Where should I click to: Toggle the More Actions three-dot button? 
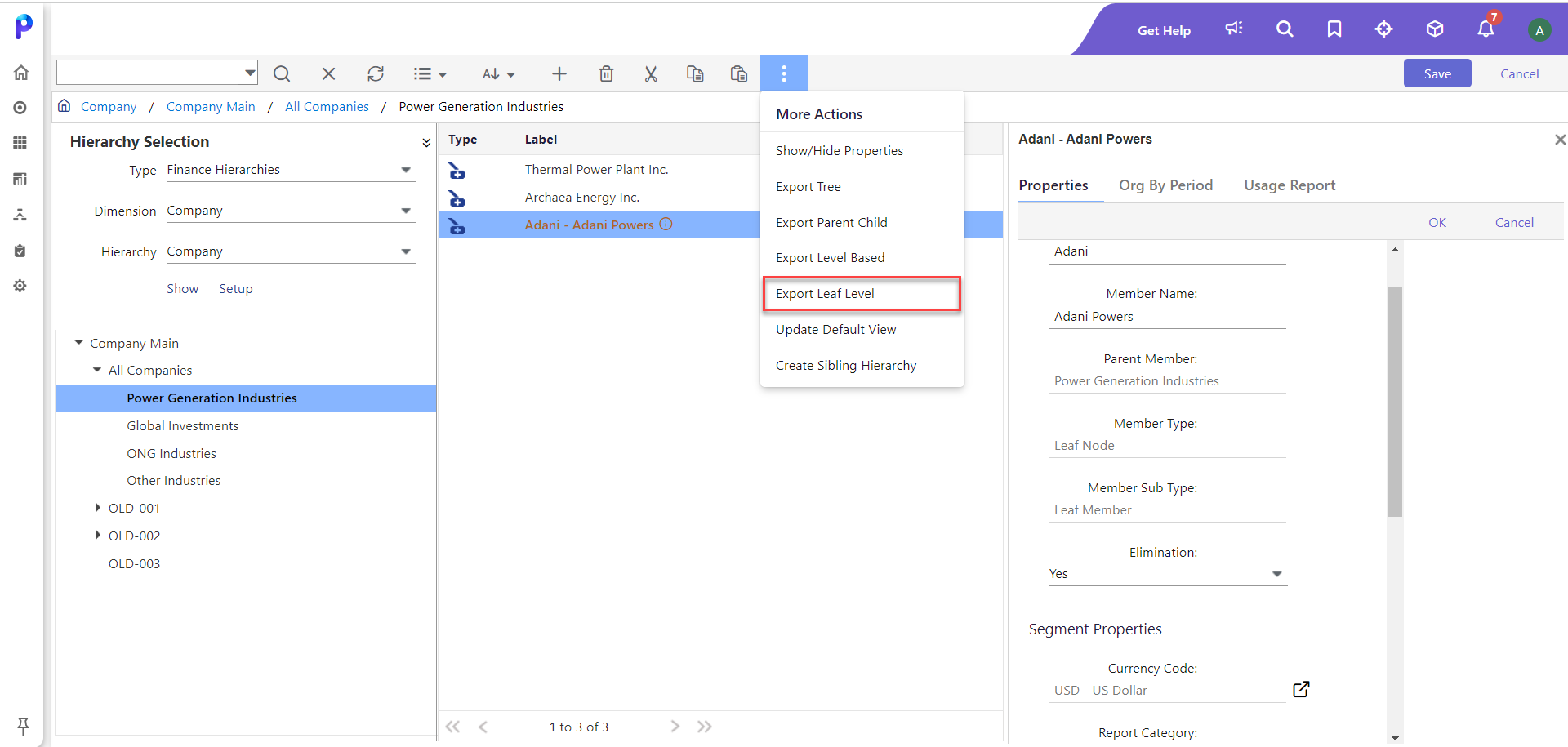[x=784, y=73]
